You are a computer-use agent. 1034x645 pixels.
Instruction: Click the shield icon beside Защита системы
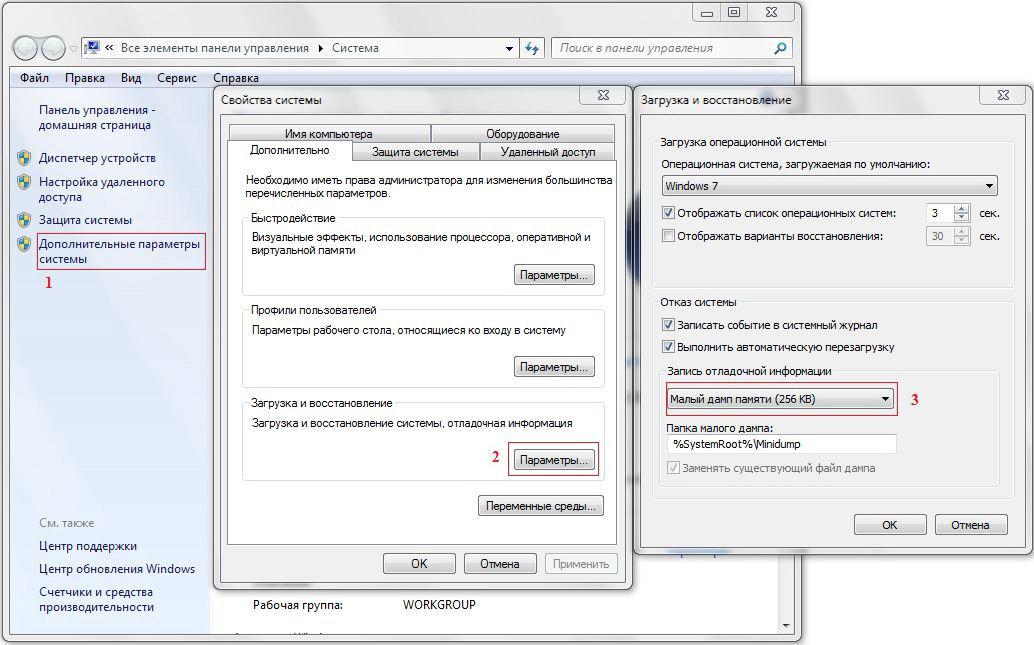point(24,220)
